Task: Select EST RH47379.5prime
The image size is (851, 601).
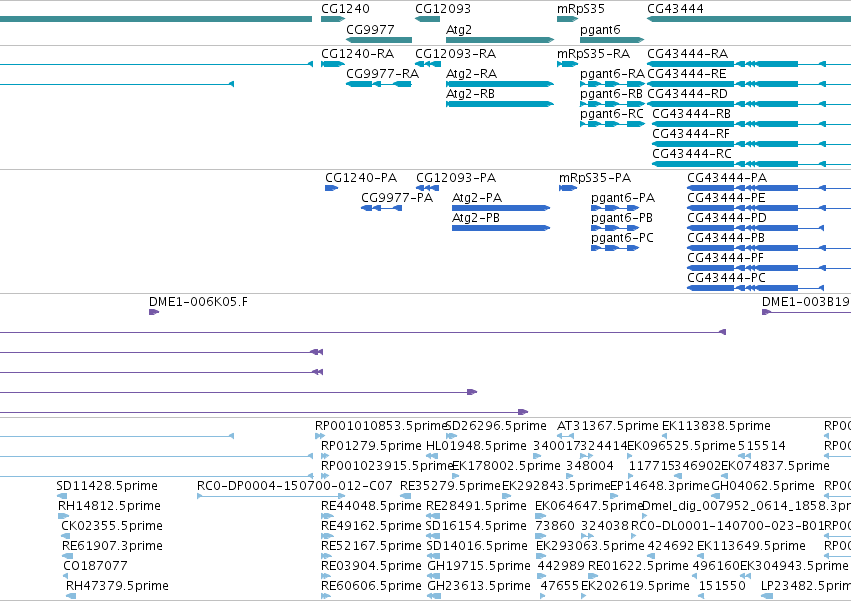Action: point(117,587)
